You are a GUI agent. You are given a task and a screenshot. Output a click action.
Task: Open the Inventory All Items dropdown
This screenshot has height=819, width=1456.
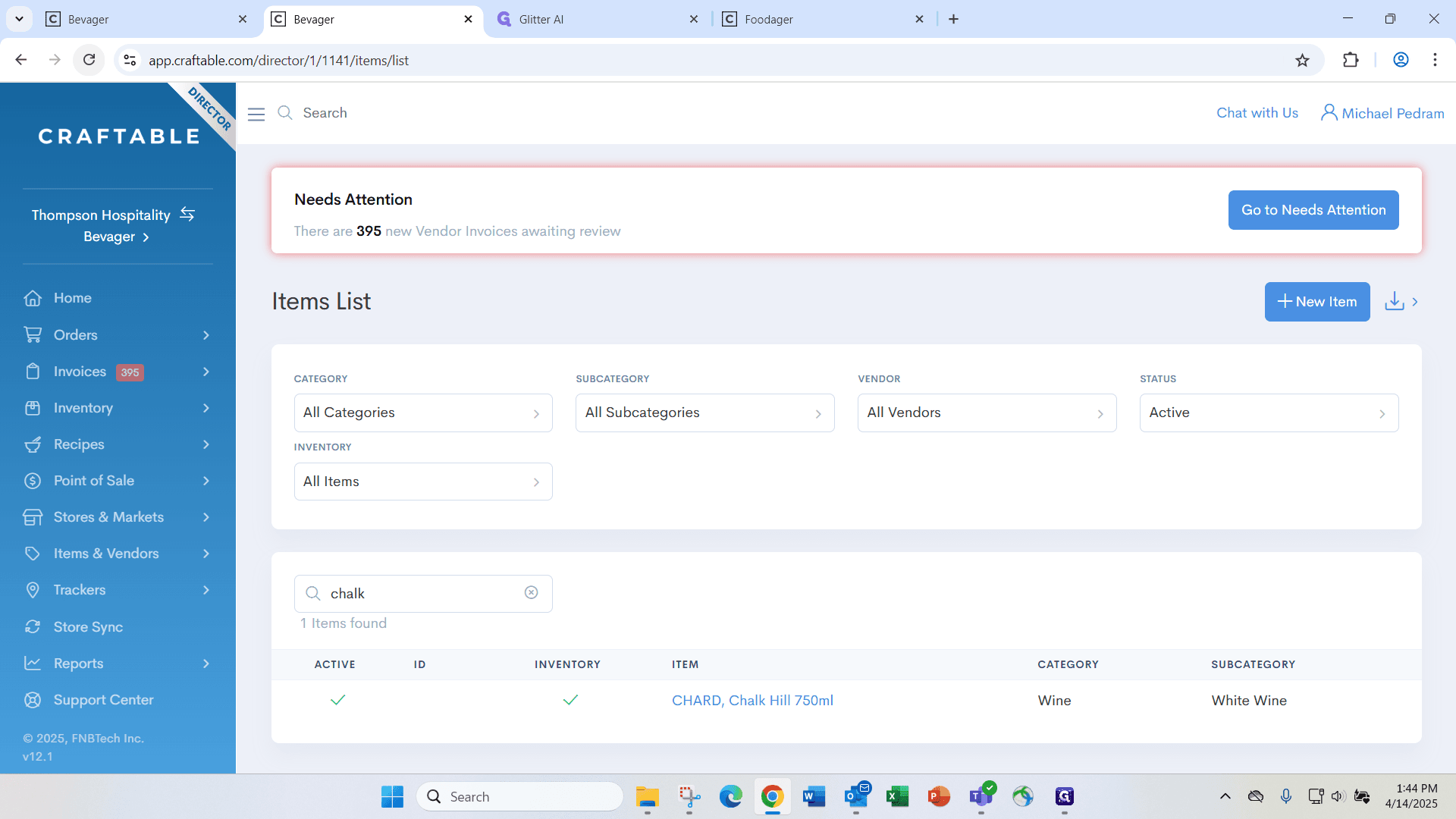423,482
